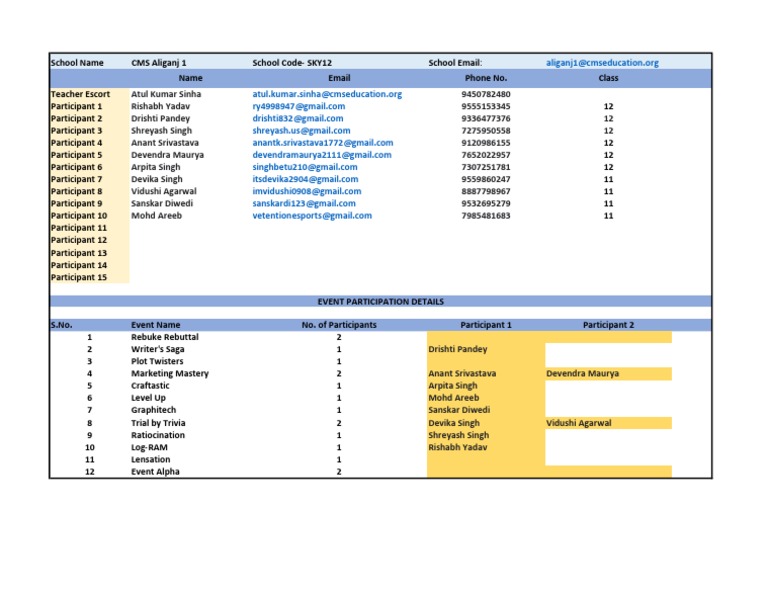This screenshot has height=594, width=768.
Task: Click the vetentionesports@gmail.com email link
Action: (312, 215)
